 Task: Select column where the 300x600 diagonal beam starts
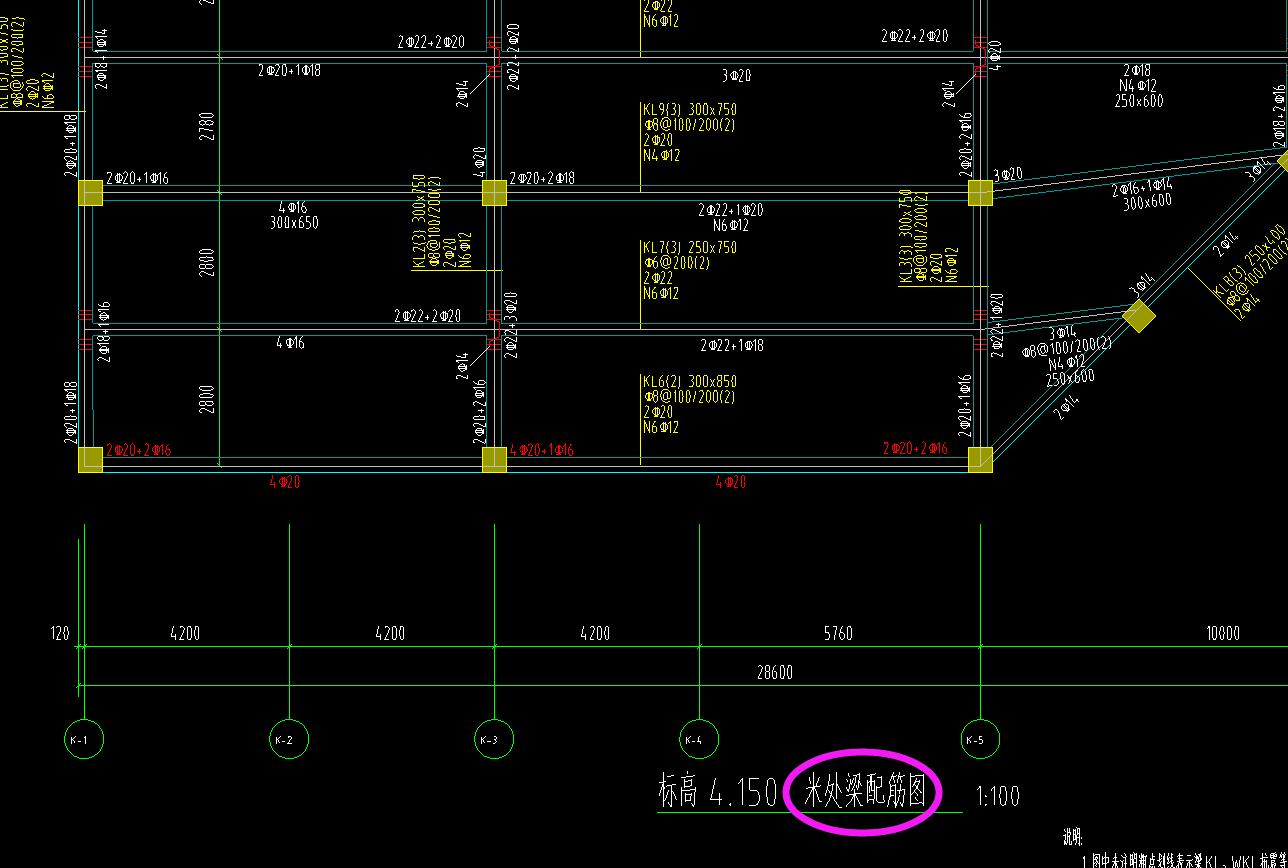pyautogui.click(x=980, y=193)
